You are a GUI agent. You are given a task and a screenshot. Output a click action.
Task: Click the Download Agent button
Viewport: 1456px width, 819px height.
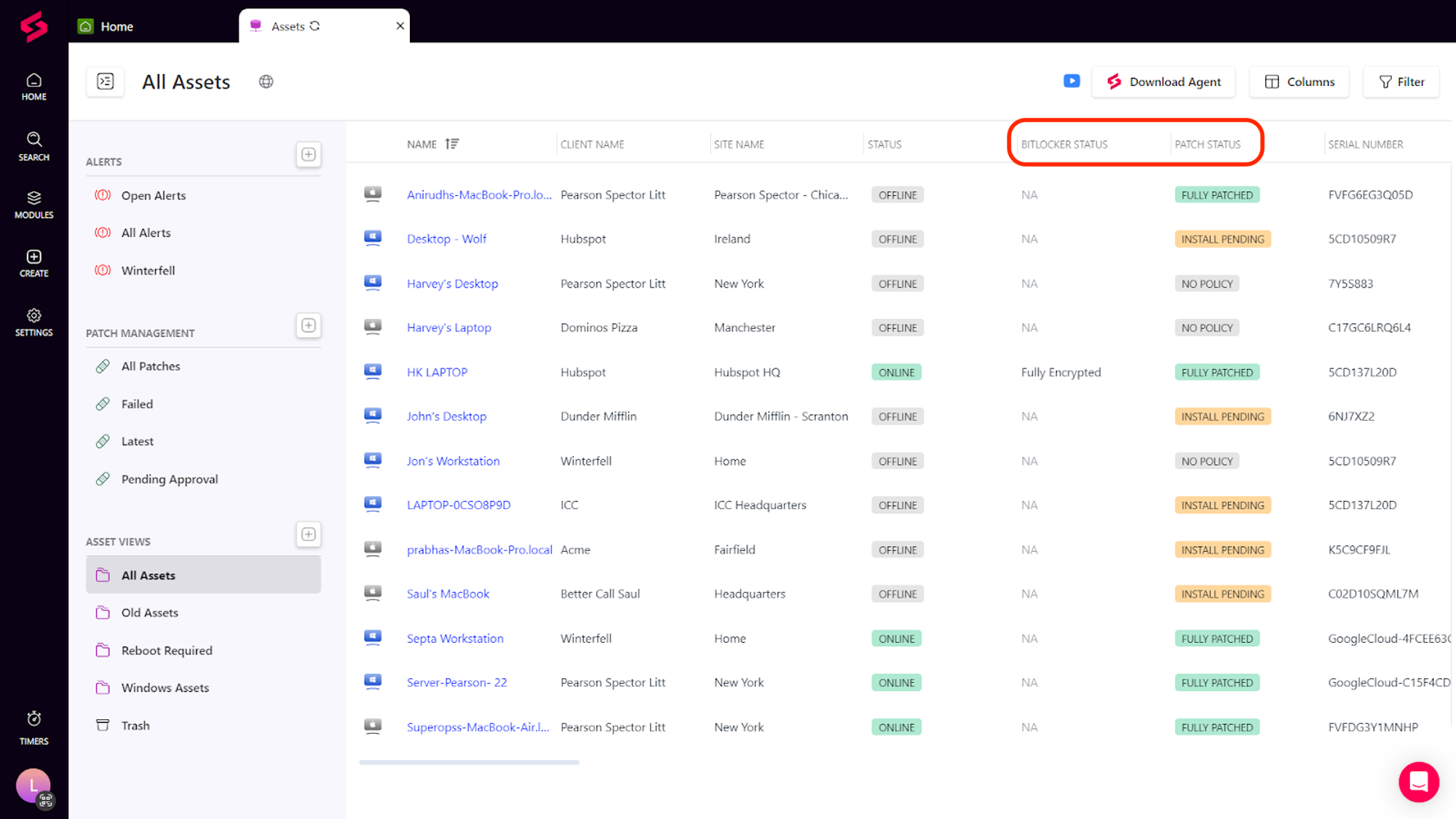[x=1163, y=82]
